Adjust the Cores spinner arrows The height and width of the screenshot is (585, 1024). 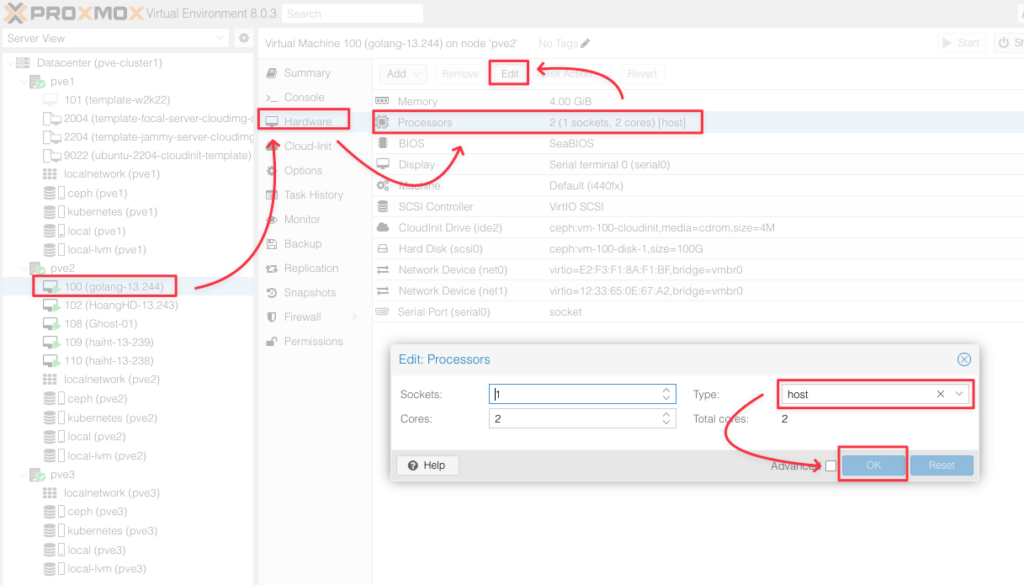666,419
